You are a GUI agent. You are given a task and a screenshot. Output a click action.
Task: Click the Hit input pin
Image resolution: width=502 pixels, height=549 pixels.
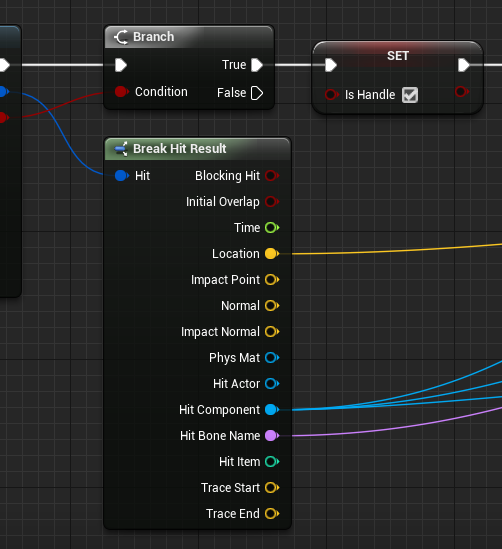pos(121,176)
